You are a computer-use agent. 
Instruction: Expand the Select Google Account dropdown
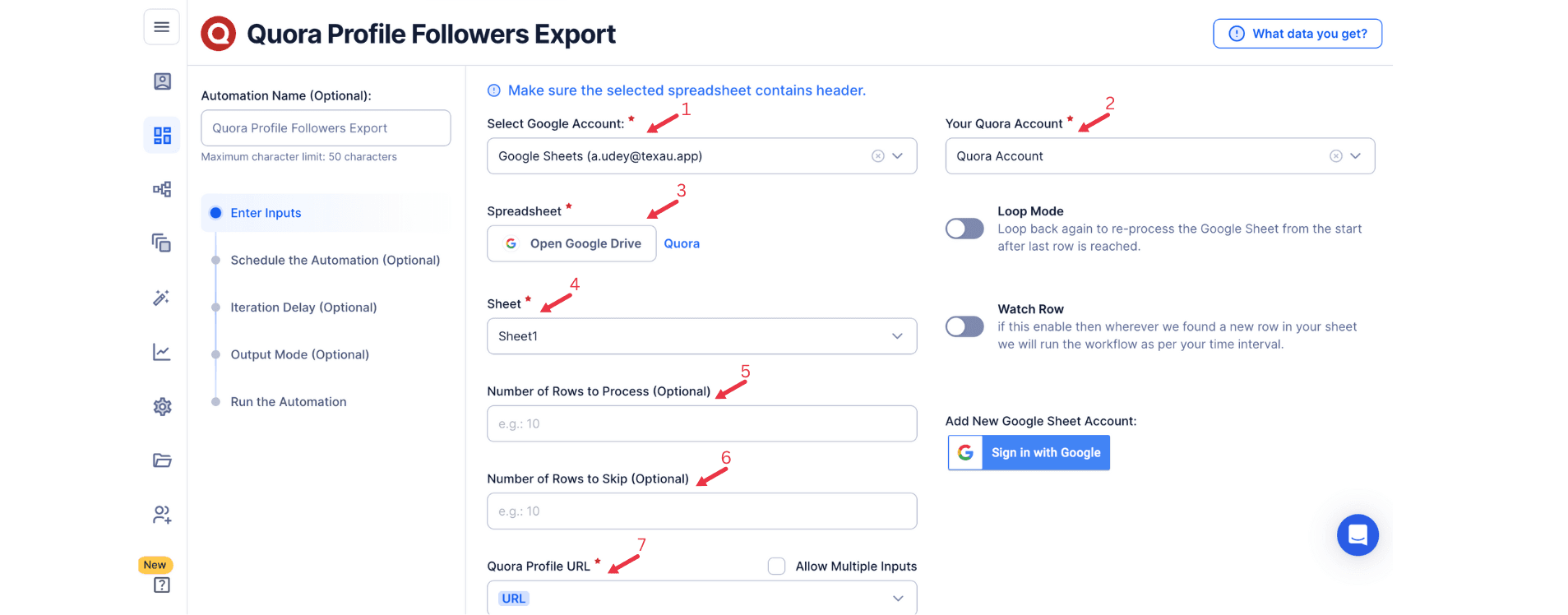(x=897, y=156)
